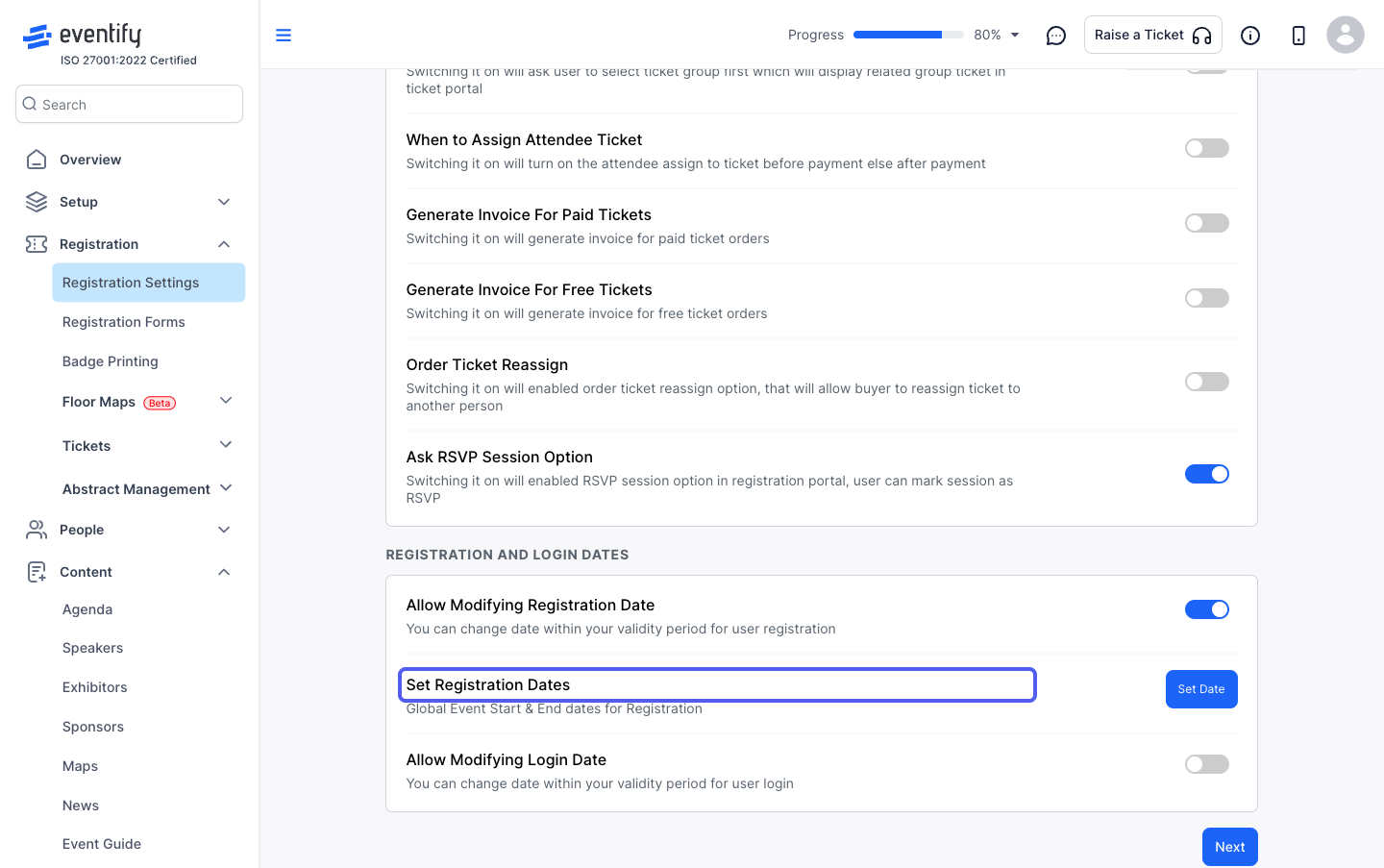Screen dimensions: 1384x868
Task: Enable Allow Modifying Login Date
Action: pyautogui.click(x=1207, y=764)
